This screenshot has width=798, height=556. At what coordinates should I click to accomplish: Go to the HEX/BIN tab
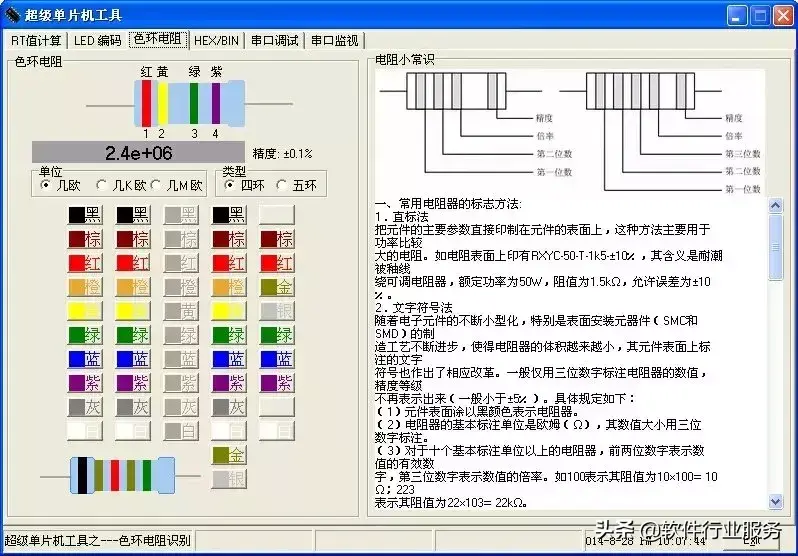[216, 40]
